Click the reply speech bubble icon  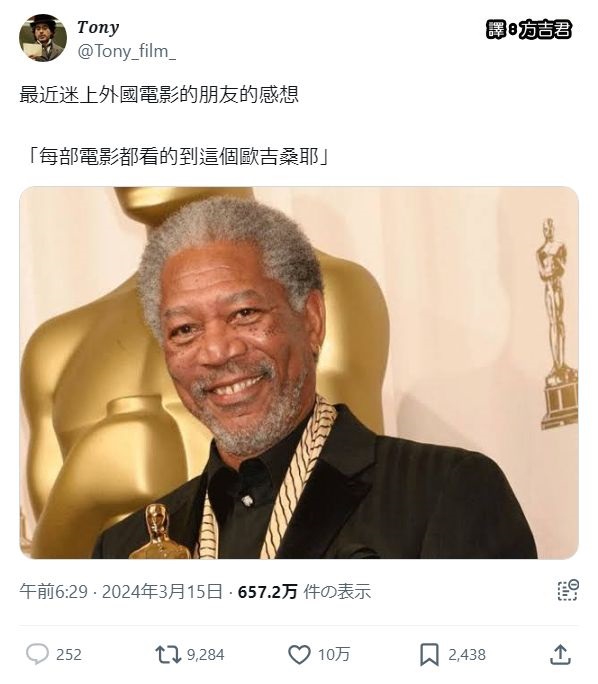[x=37, y=654]
